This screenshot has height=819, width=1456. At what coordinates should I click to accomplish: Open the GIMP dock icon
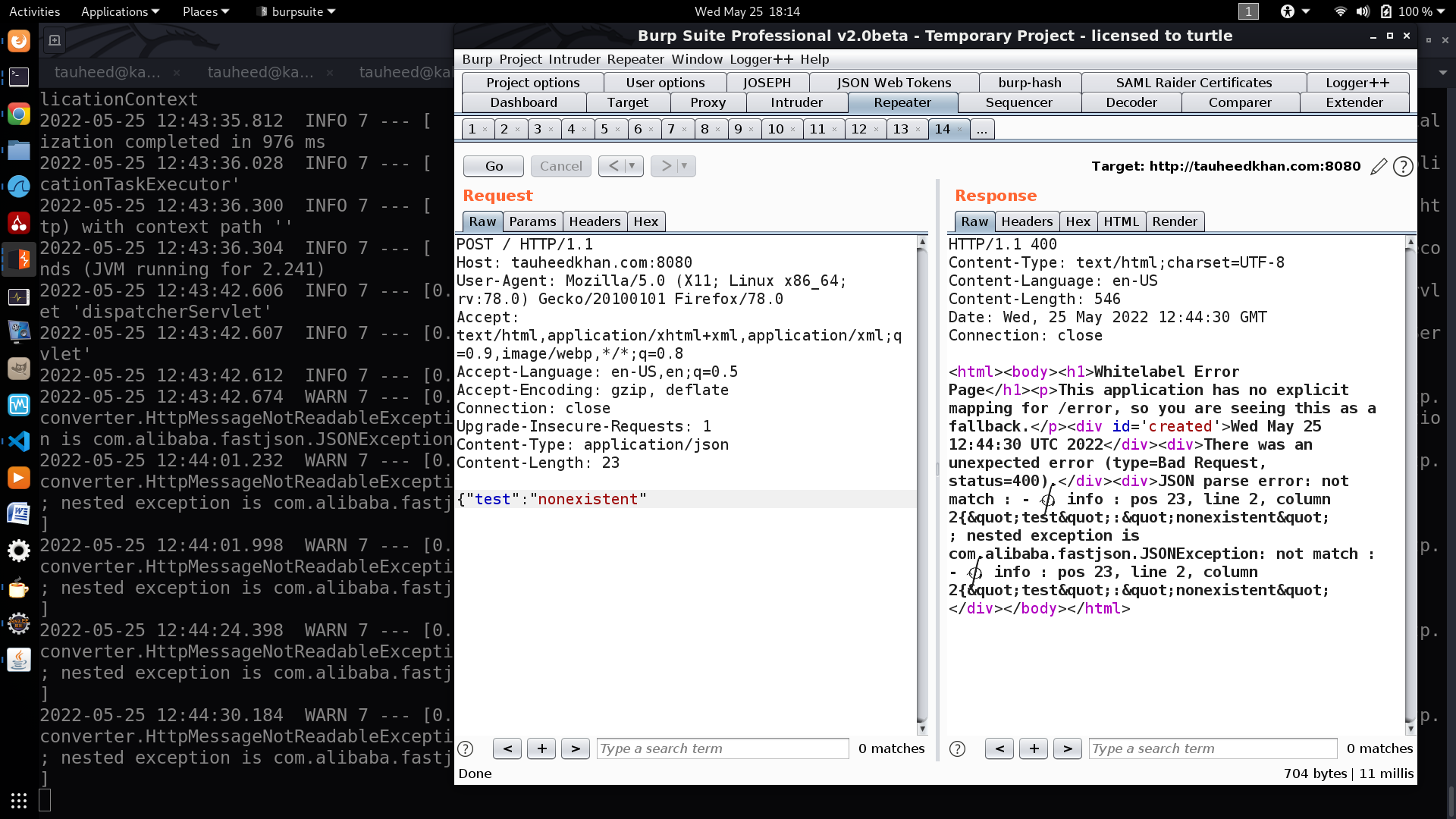click(19, 369)
